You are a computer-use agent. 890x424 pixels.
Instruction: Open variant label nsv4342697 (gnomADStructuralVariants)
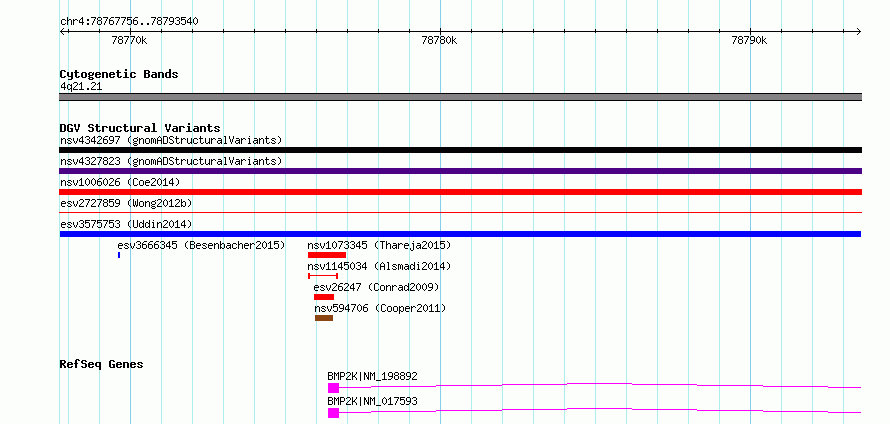click(x=171, y=140)
